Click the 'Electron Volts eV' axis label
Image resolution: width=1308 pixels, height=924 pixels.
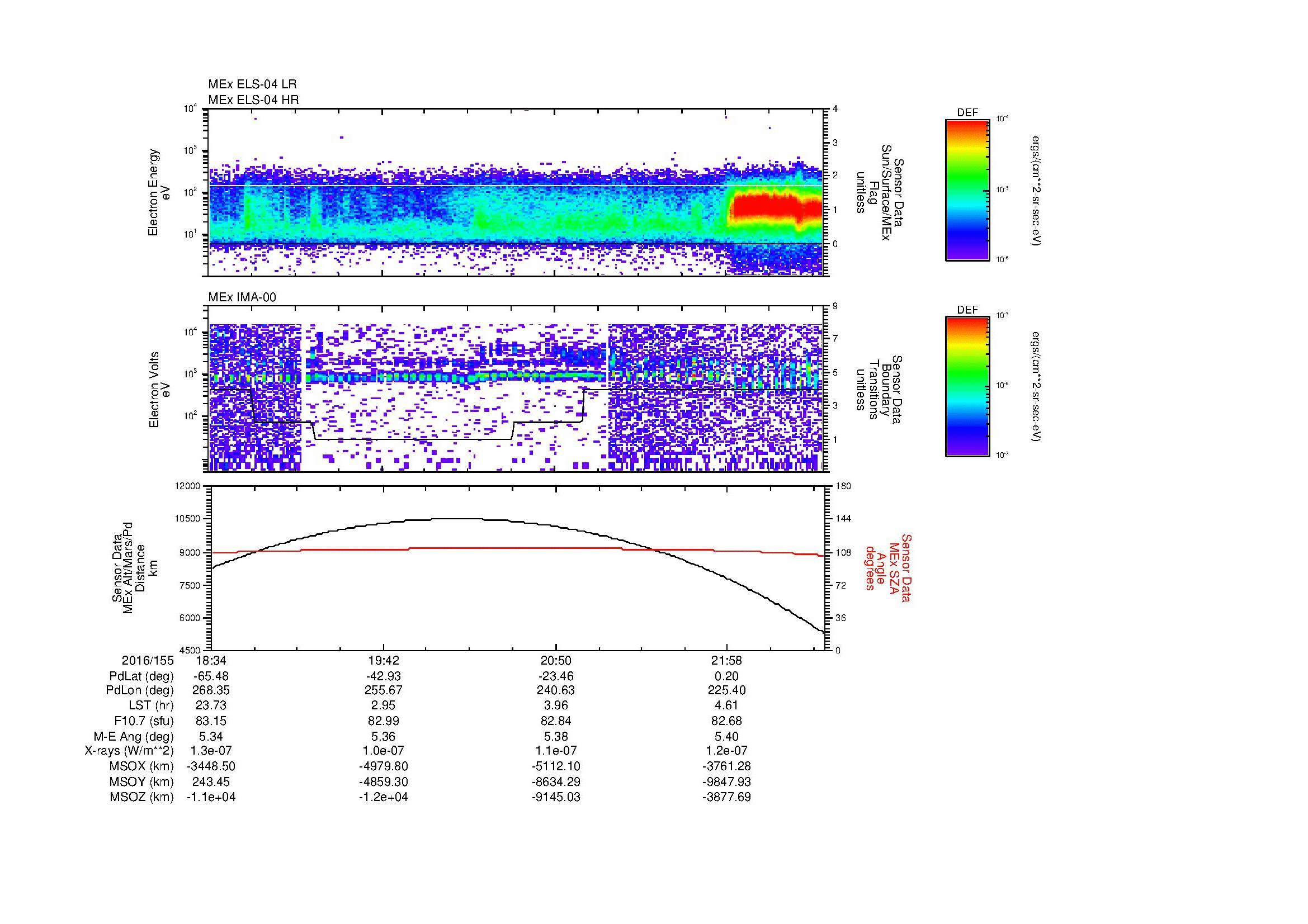coord(159,390)
